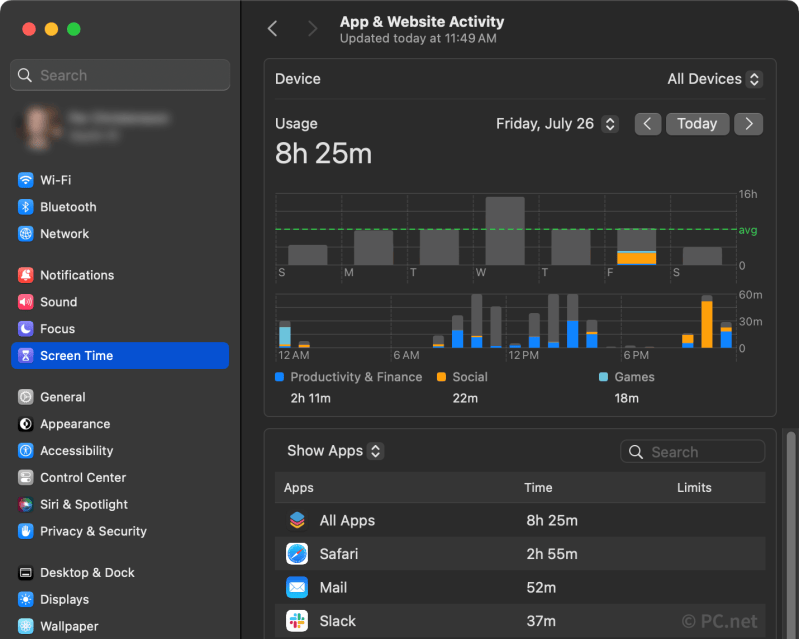Jump to Today's usage
Screen dimensions: 799x639
pos(697,124)
